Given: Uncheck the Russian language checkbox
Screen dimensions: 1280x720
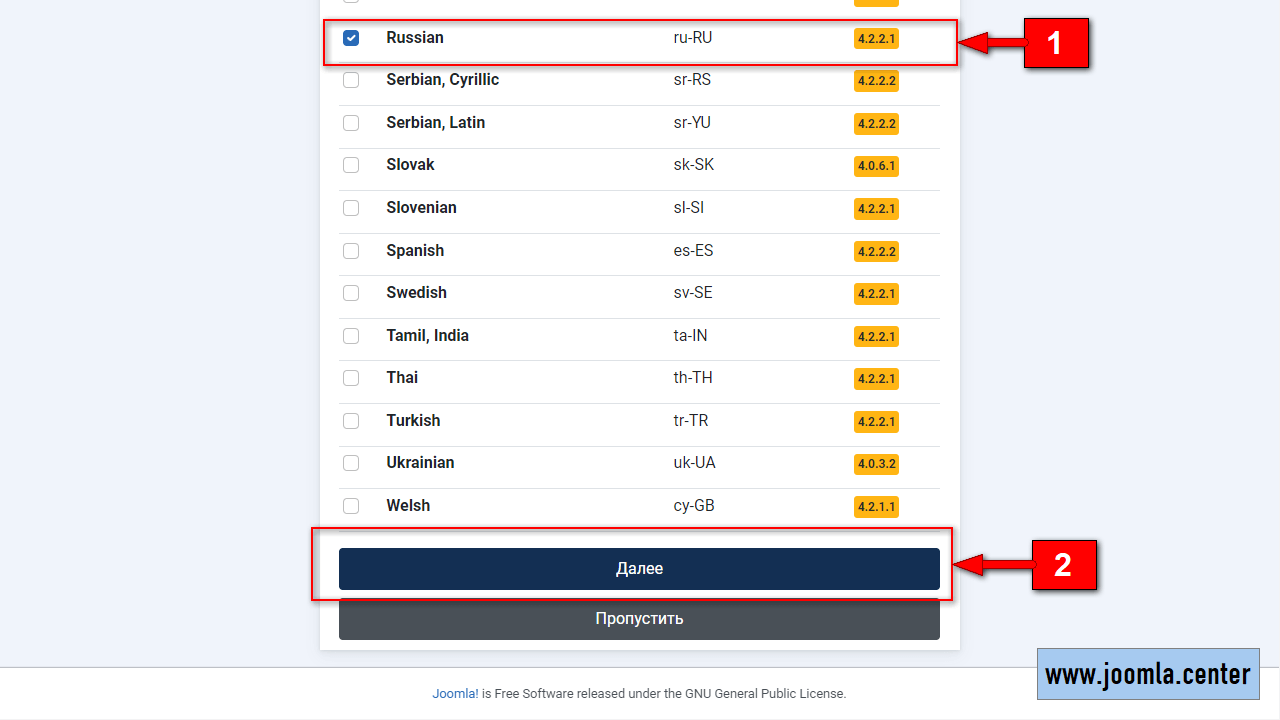Looking at the screenshot, I should 351,38.
